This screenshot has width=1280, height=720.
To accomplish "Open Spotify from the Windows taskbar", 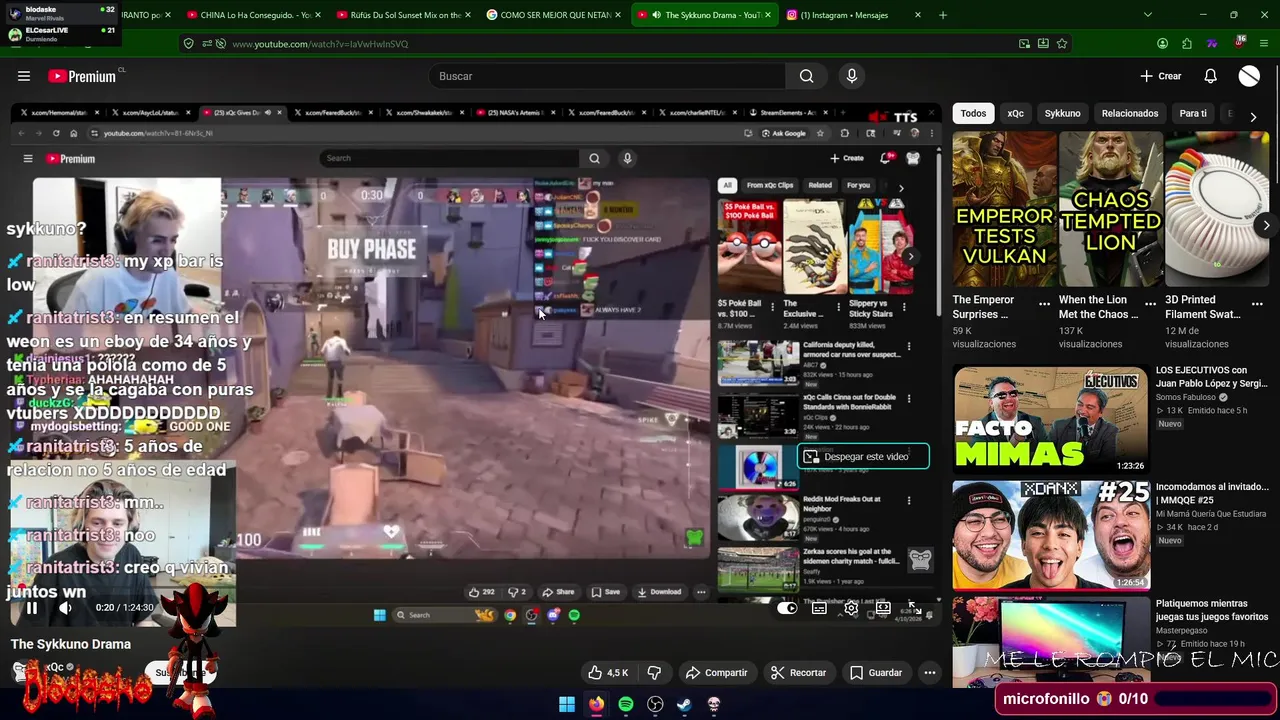I will click(626, 704).
